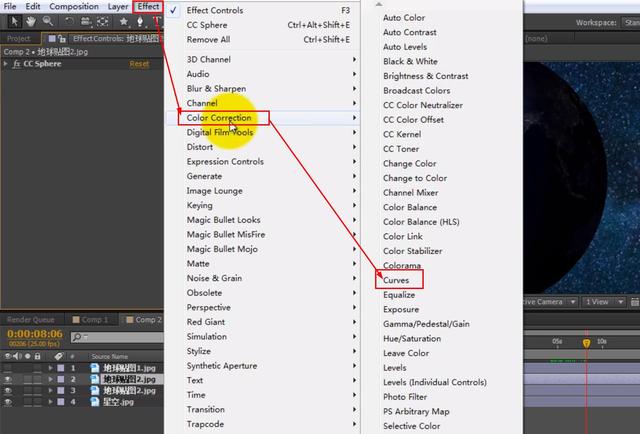Open the 1 View layout dropdown
This screenshot has width=640, height=434.
603,302
